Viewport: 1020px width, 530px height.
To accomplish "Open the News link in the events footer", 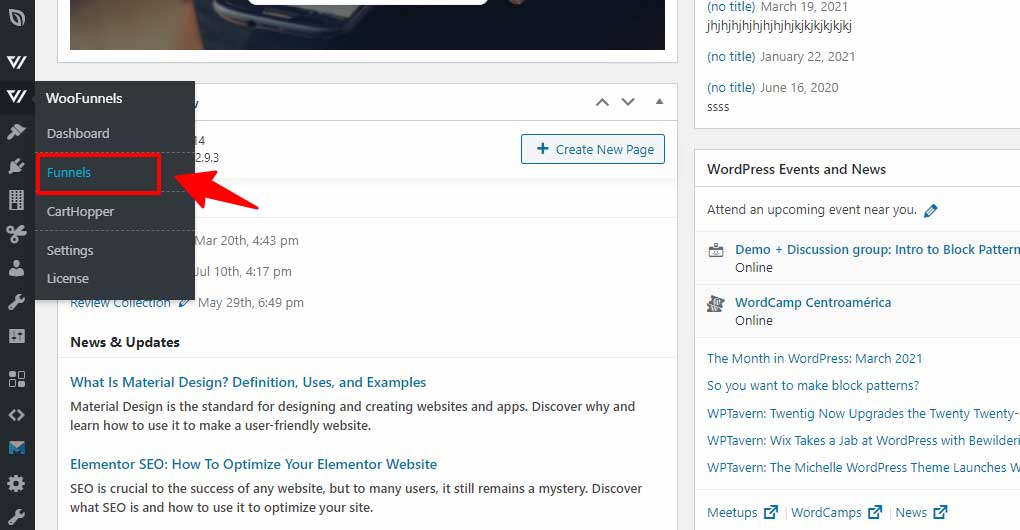I will (x=911, y=512).
